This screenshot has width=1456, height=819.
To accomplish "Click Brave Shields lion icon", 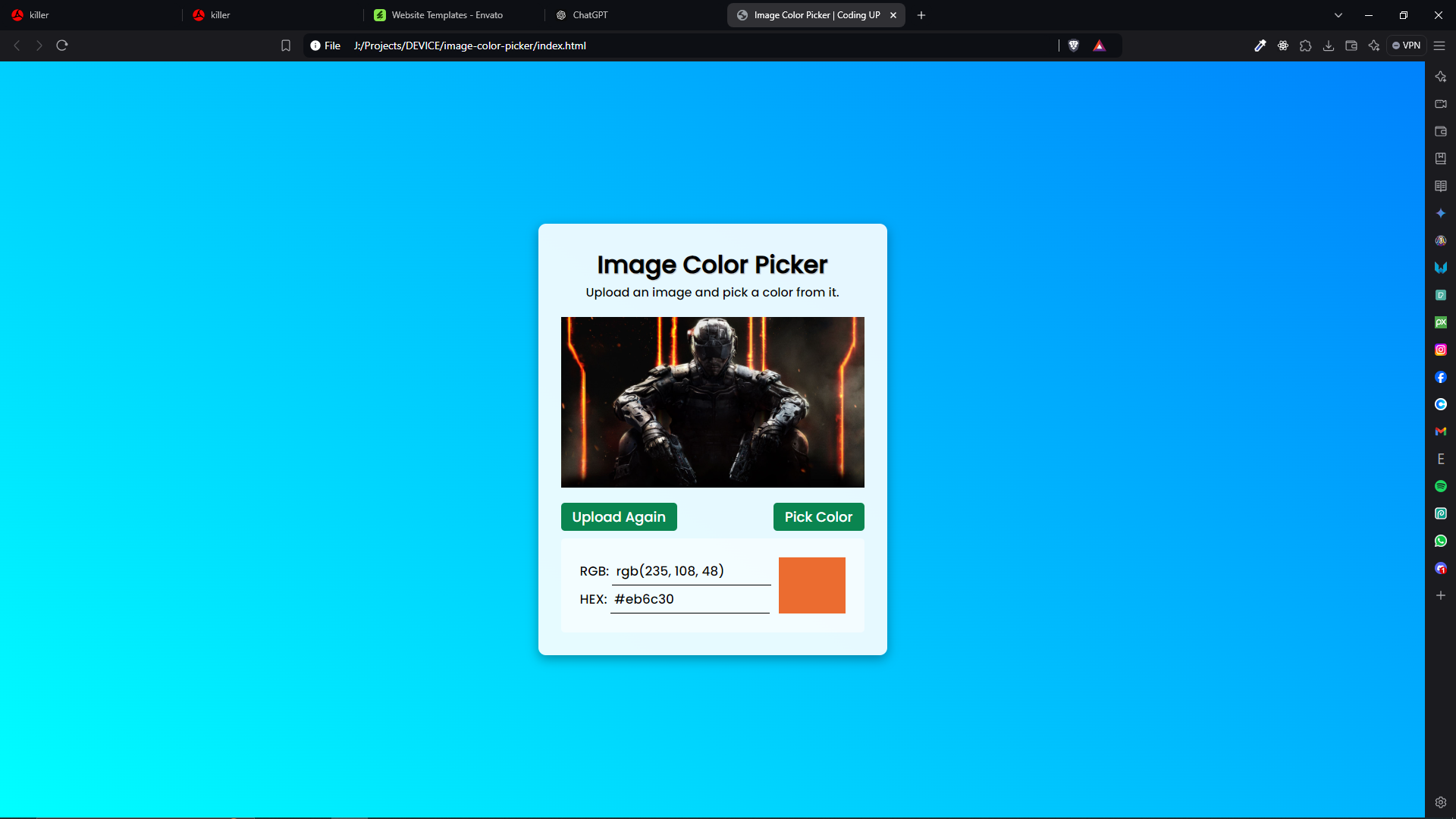I will click(x=1074, y=45).
